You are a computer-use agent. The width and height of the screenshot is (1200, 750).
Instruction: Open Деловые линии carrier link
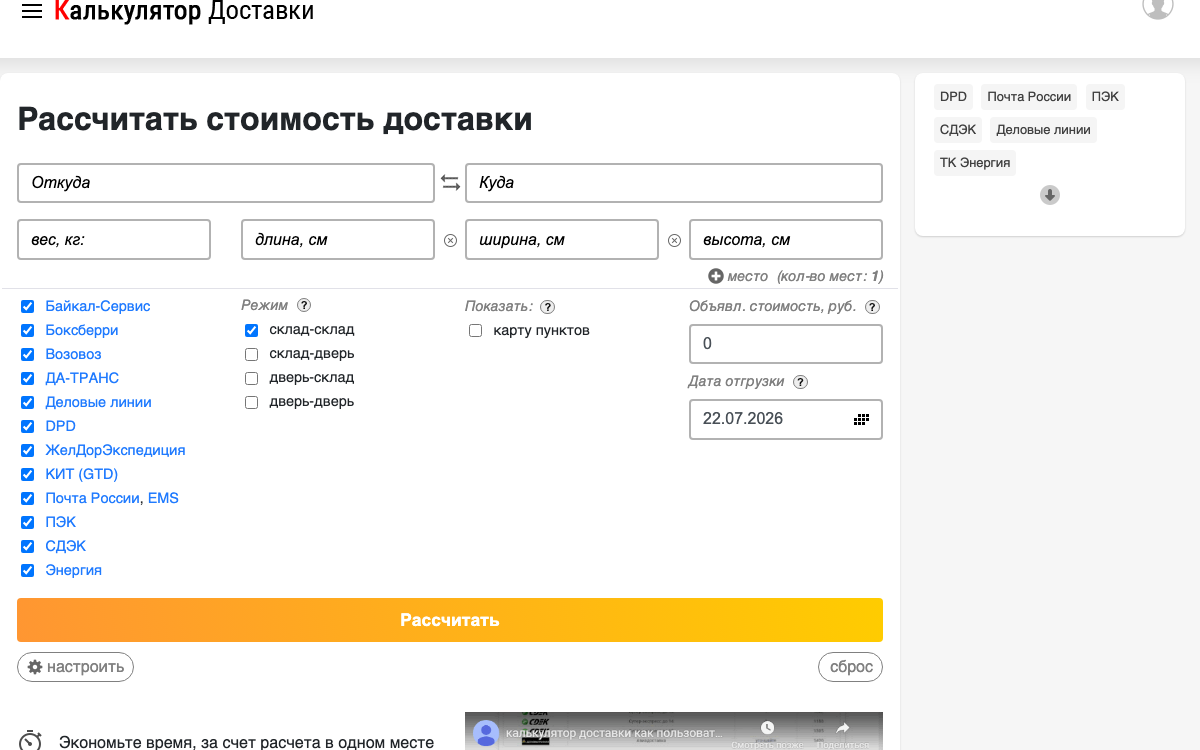98,402
